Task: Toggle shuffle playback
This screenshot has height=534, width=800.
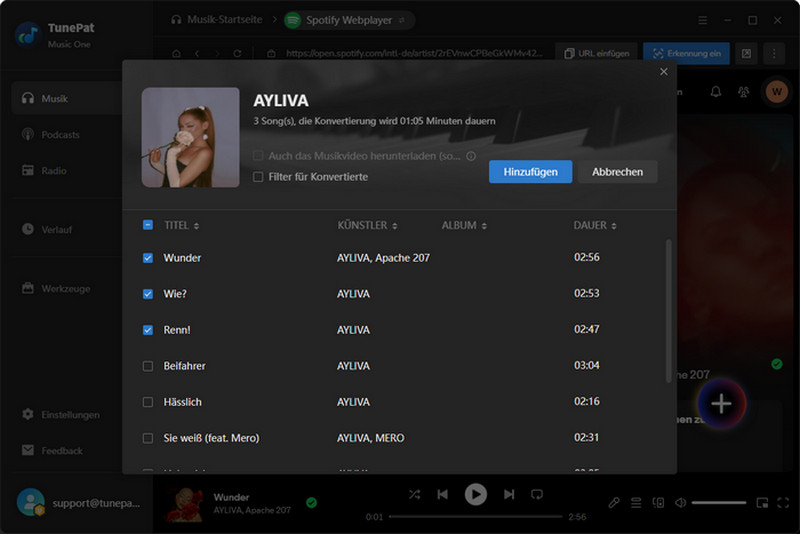Action: tap(414, 494)
